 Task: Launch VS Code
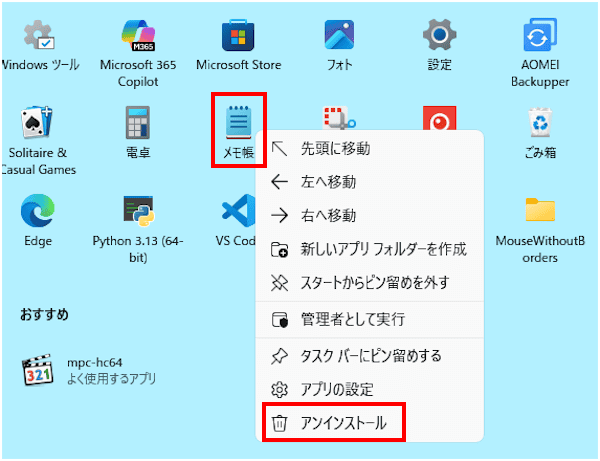point(238,210)
